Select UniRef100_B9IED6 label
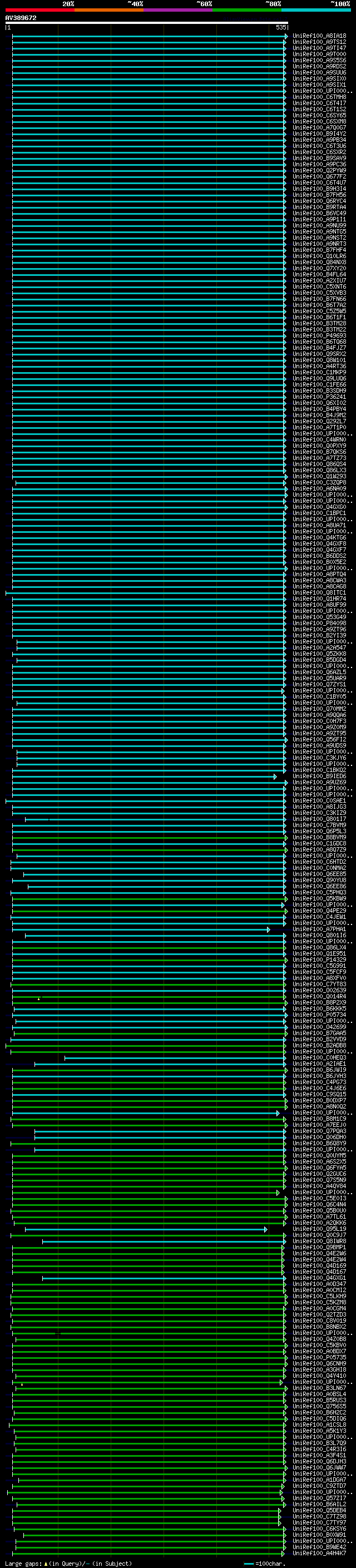Screen dimensions: 356x1568 coord(319,776)
